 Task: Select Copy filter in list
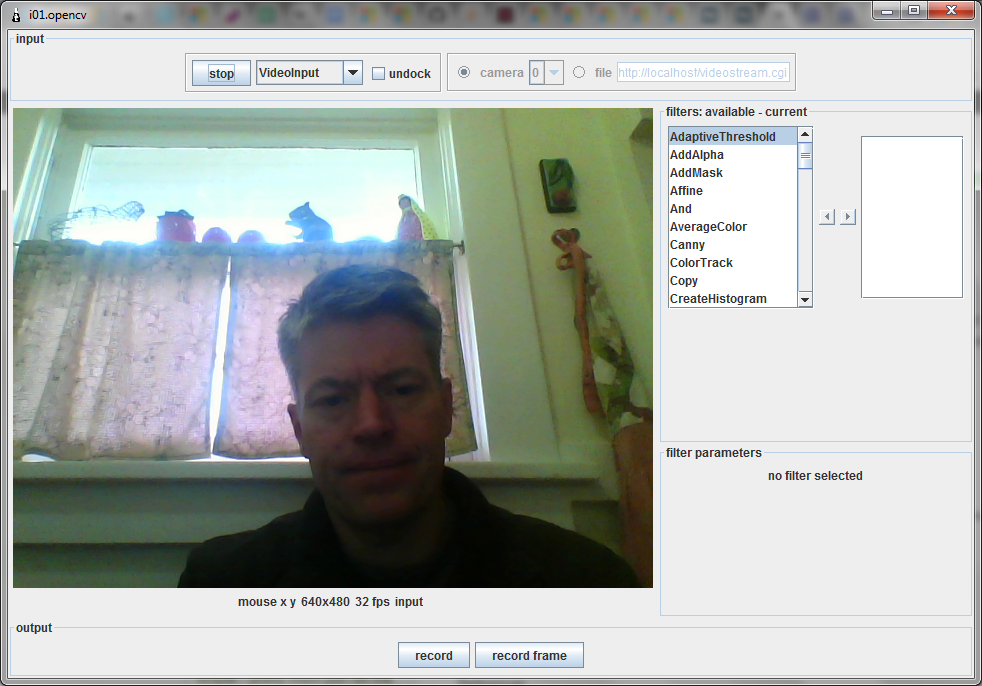(x=732, y=281)
